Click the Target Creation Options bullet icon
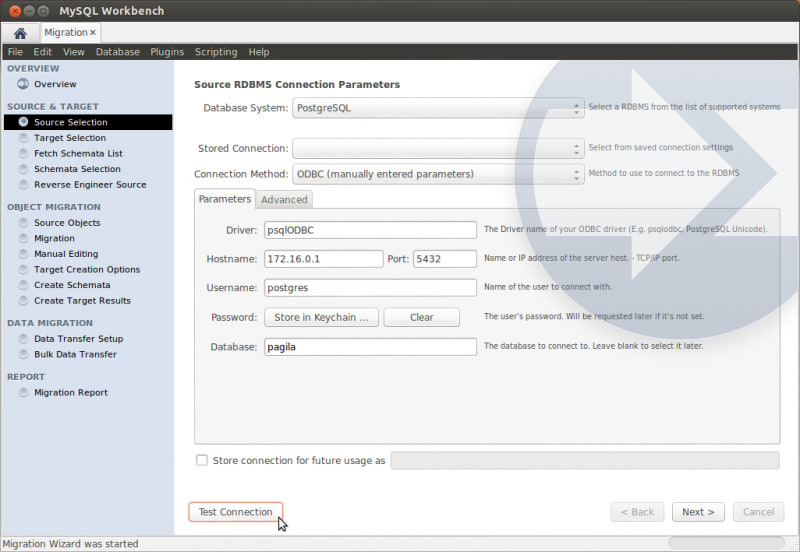This screenshot has height=552, width=800. (23, 269)
